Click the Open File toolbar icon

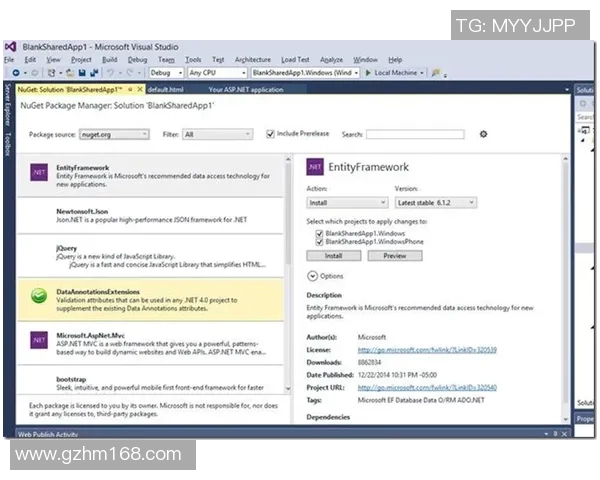[x=70, y=73]
